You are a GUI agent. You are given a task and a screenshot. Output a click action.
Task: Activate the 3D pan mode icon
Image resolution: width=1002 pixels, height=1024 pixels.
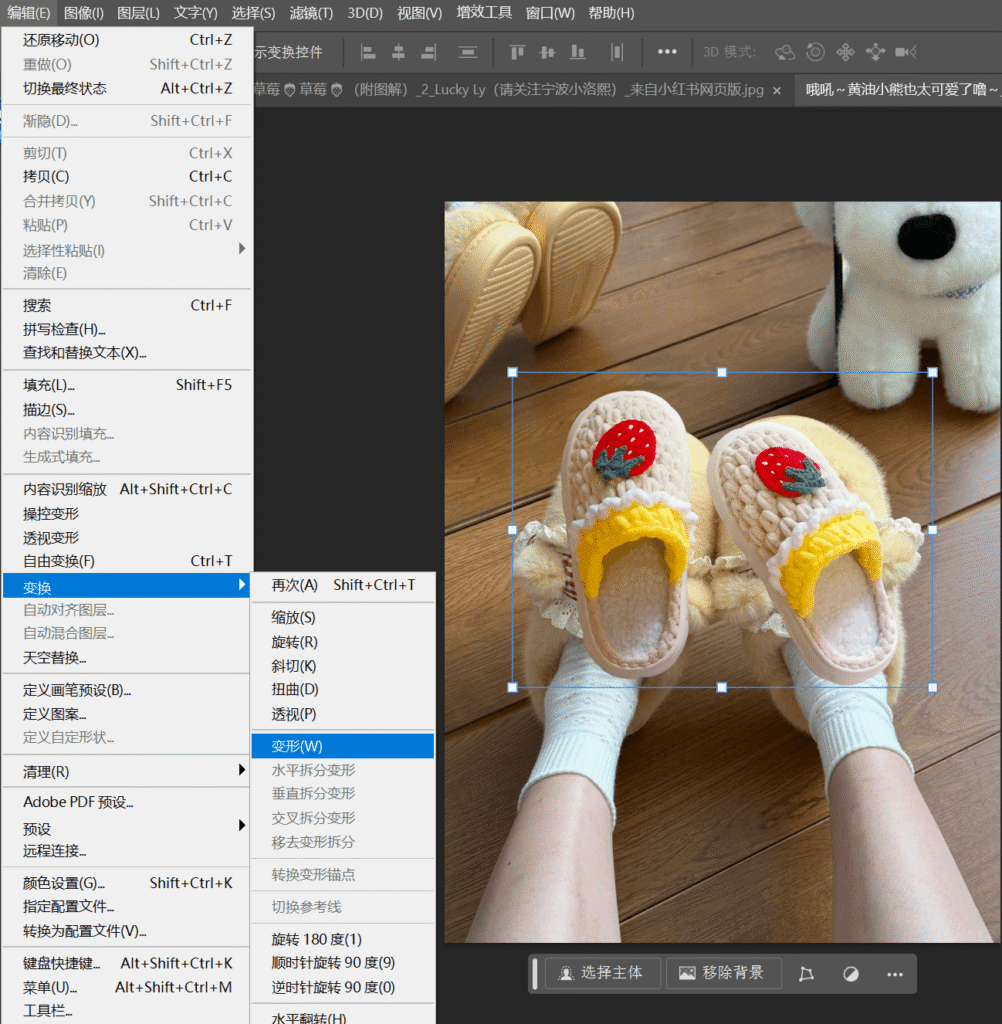(846, 51)
